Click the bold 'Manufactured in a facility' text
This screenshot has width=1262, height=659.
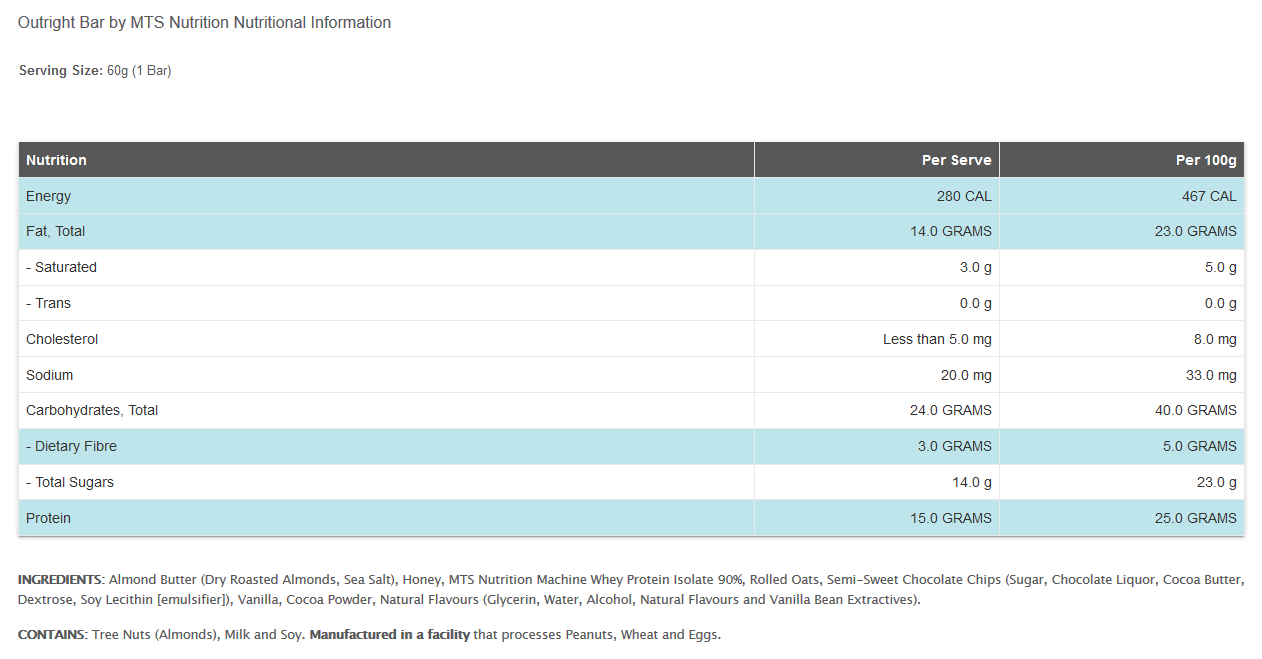(x=390, y=634)
